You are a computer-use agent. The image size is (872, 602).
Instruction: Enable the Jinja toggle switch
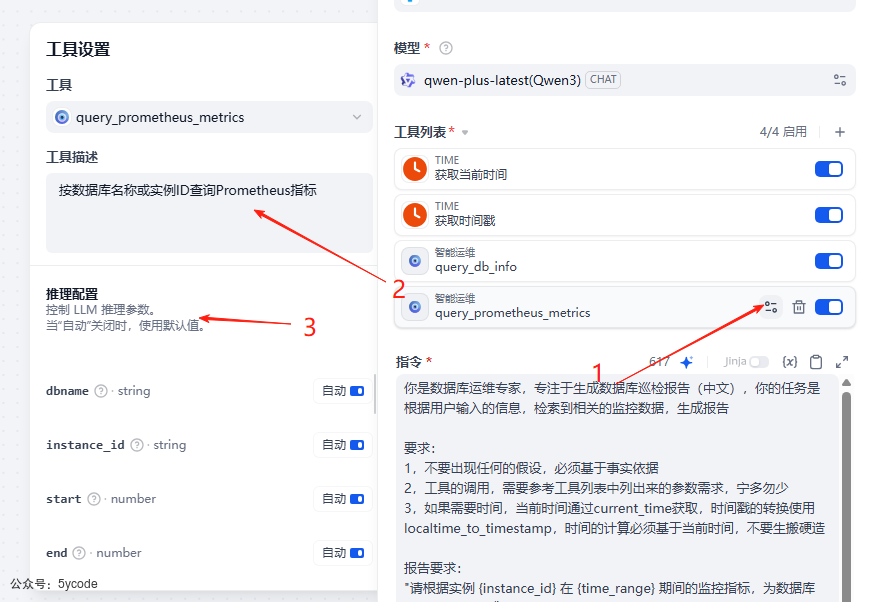coord(759,362)
